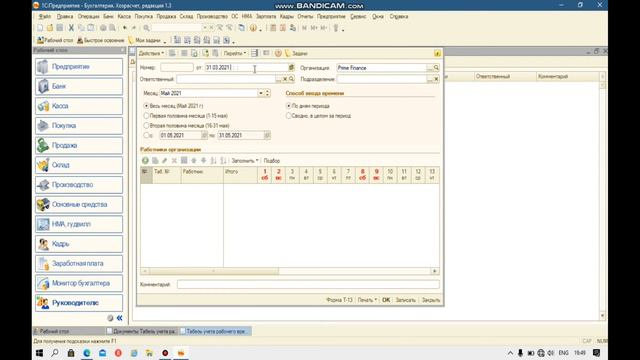Open the Перейти dropdown menu
Viewport: 640px width, 360px height.
(235, 53)
